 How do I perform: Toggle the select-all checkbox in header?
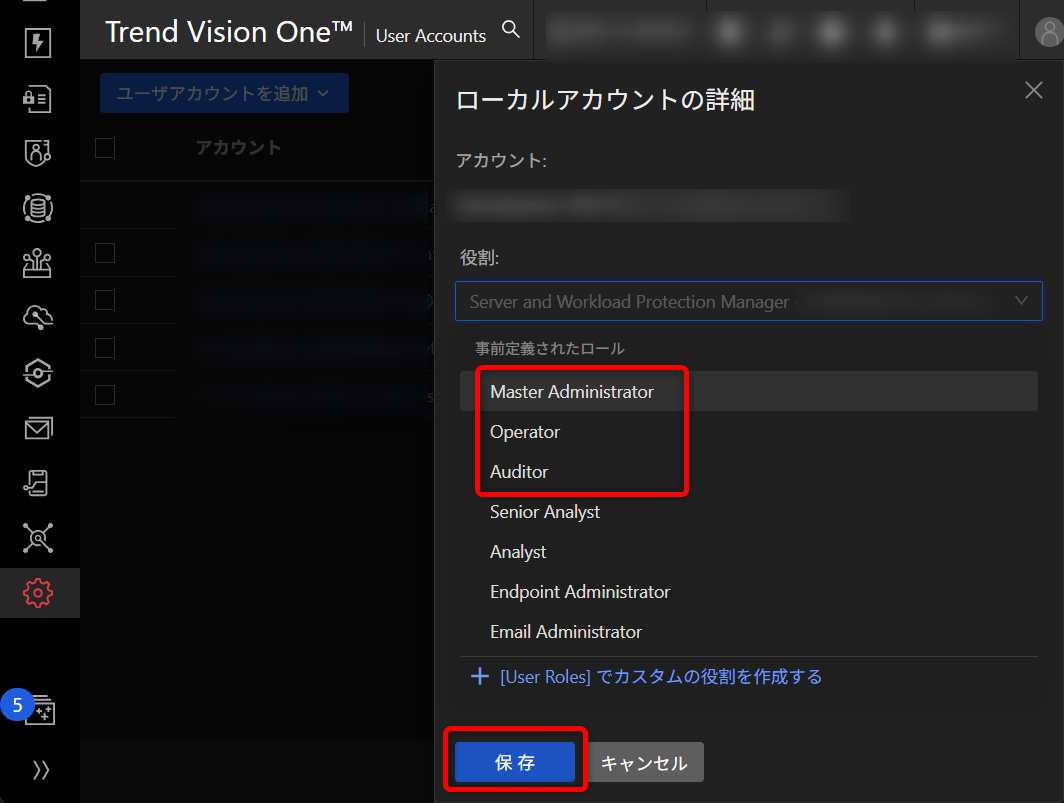click(x=105, y=148)
